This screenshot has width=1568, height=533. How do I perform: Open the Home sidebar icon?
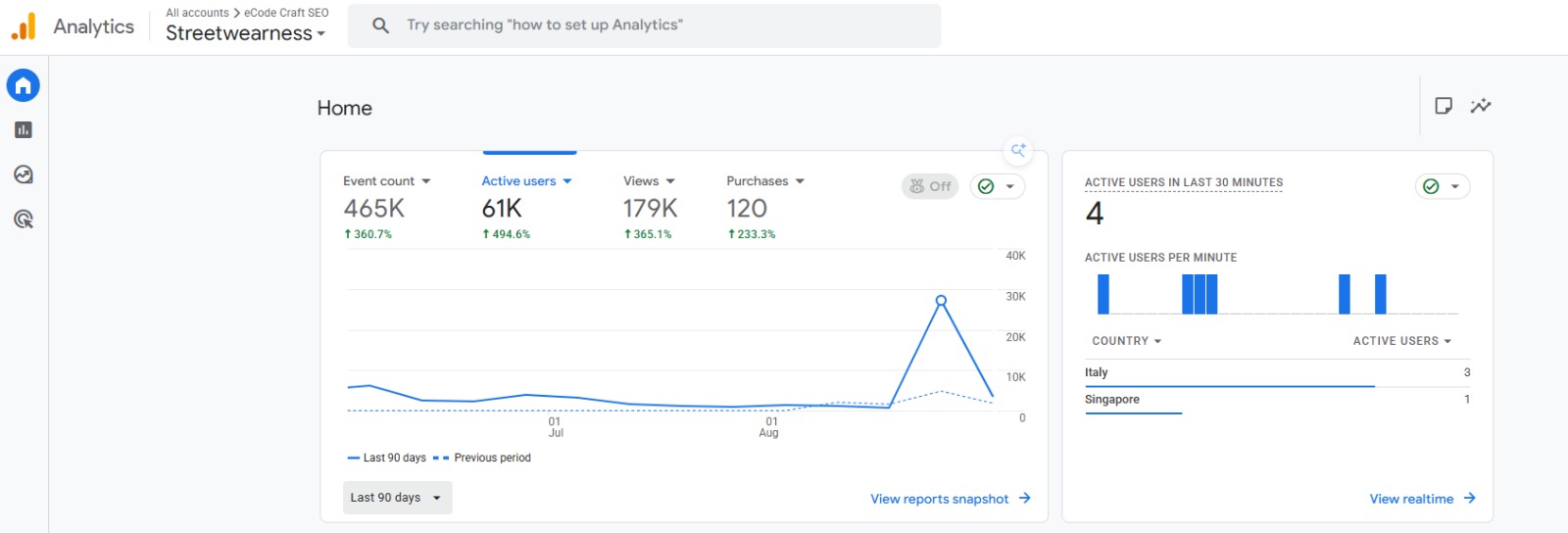pyautogui.click(x=24, y=85)
